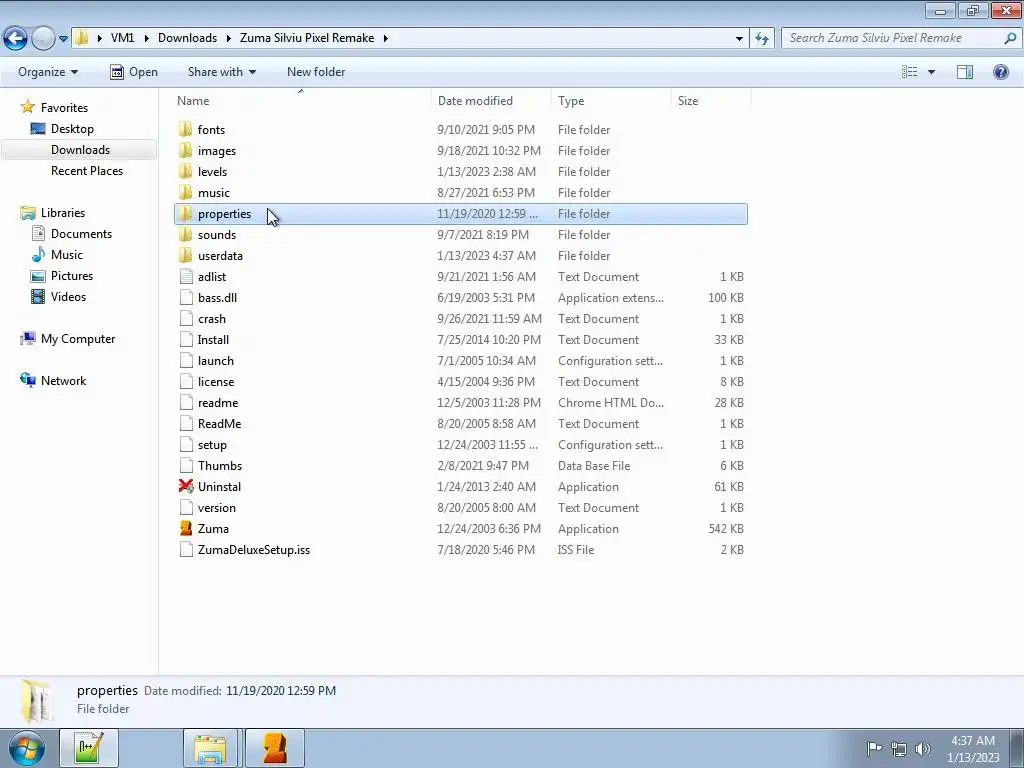
Task: Select Recent Places in the navigation pane
Action: [87, 170]
